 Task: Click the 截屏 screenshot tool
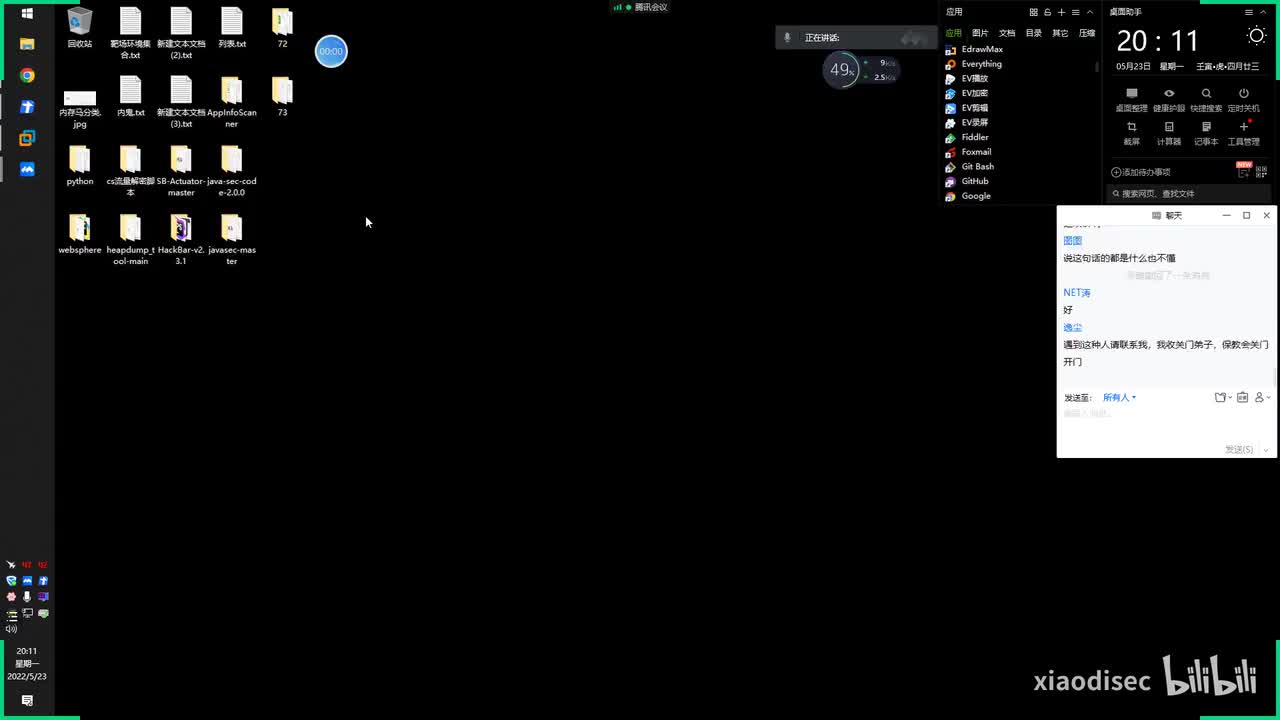pyautogui.click(x=1131, y=133)
